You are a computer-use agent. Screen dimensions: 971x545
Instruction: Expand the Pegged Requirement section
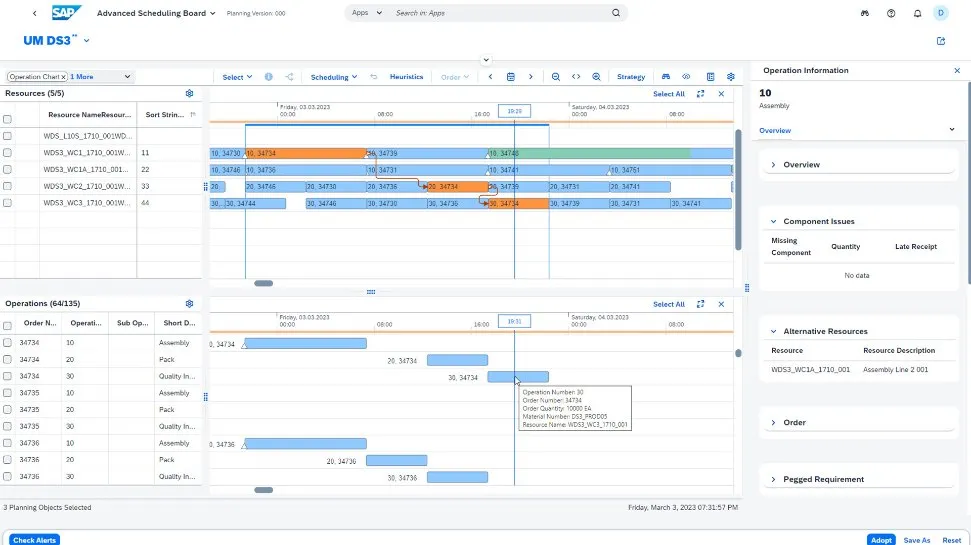coord(773,480)
